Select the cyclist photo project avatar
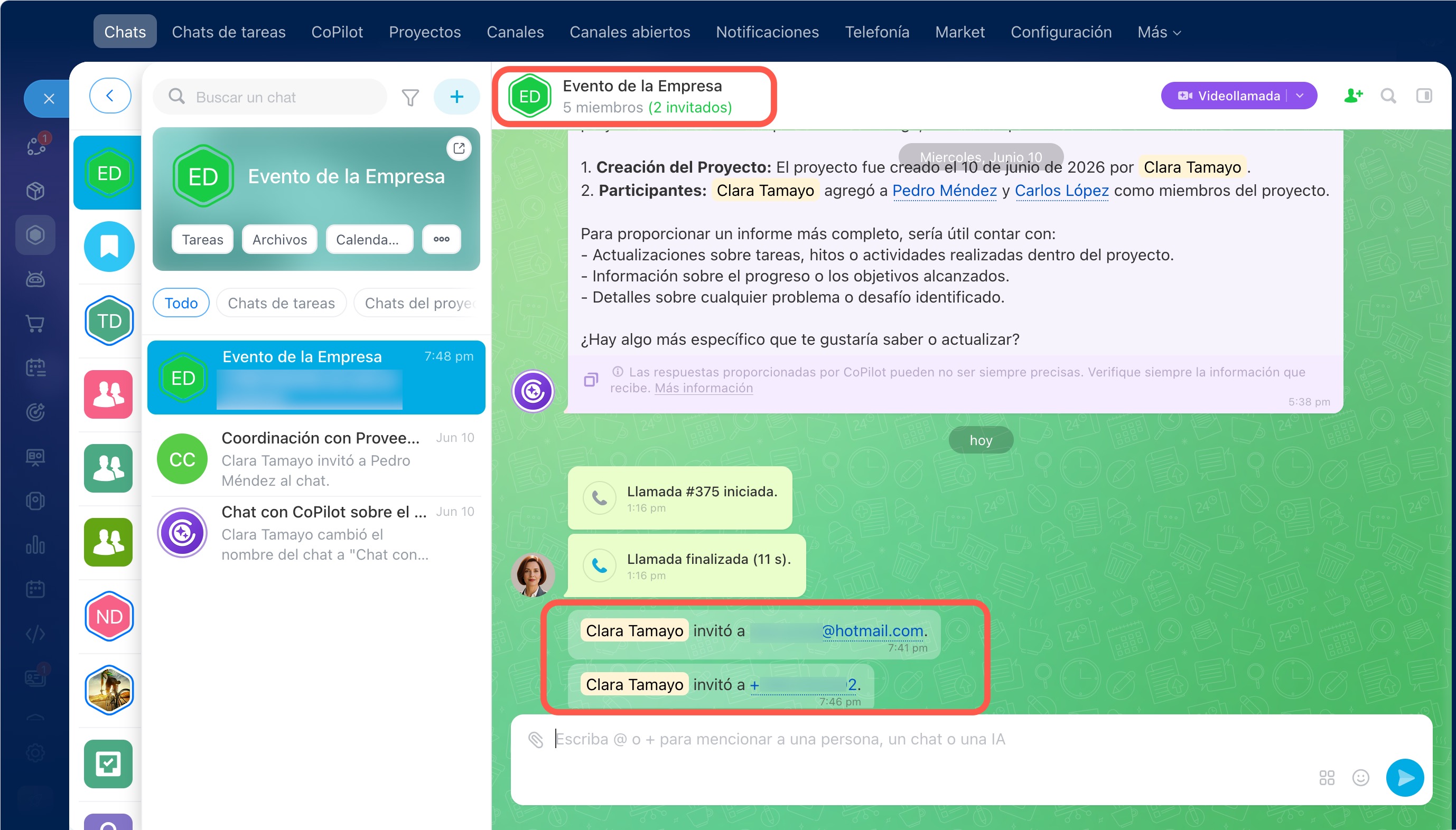This screenshot has width=1456, height=830. [109, 690]
